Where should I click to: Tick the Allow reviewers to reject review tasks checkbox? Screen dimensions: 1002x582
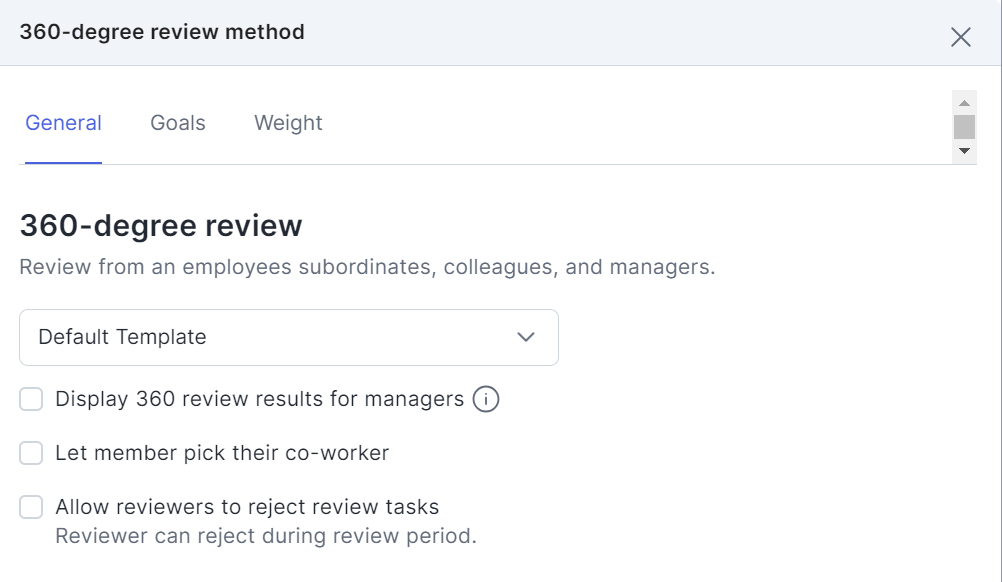[32, 507]
